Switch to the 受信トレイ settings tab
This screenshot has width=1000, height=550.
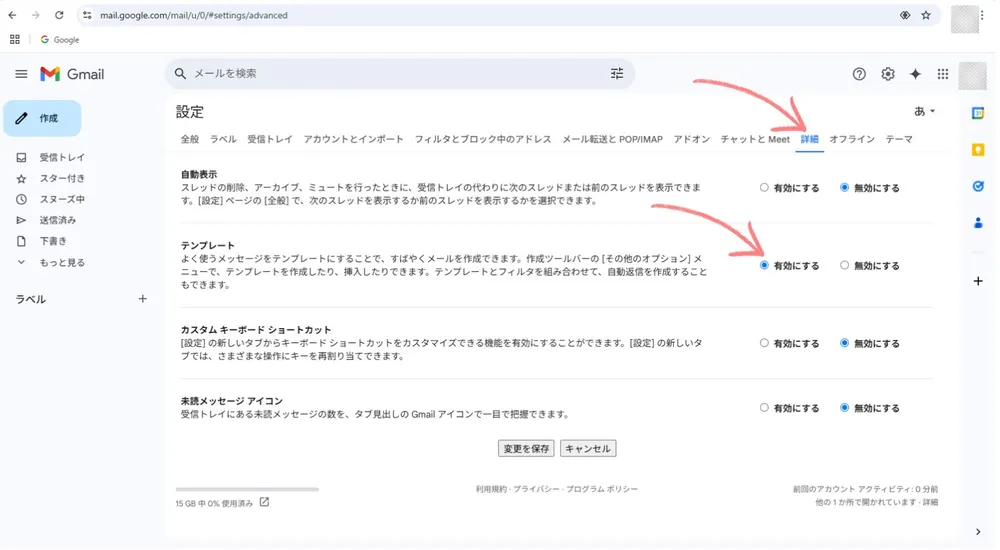(270, 139)
